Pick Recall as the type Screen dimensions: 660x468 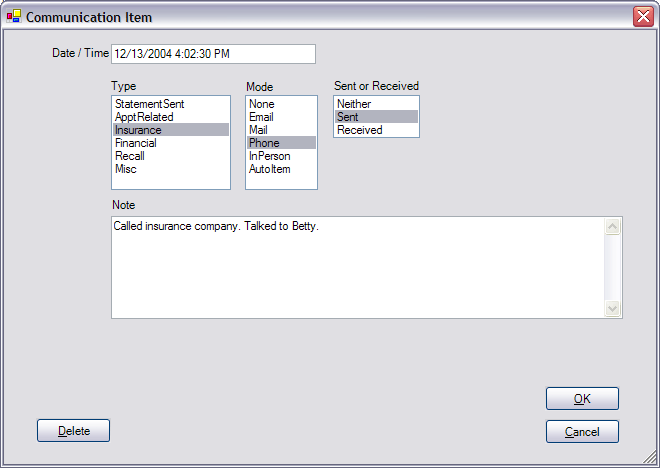(171, 156)
